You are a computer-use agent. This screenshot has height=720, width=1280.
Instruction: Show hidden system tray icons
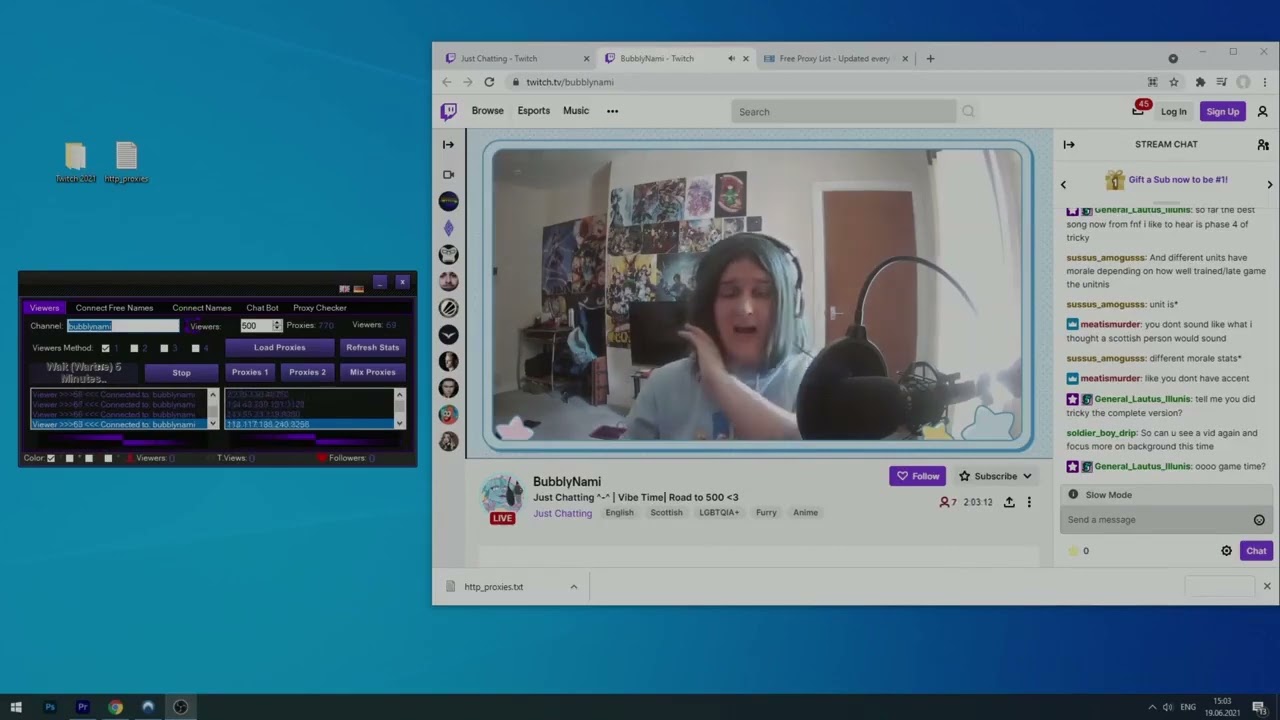(1151, 707)
